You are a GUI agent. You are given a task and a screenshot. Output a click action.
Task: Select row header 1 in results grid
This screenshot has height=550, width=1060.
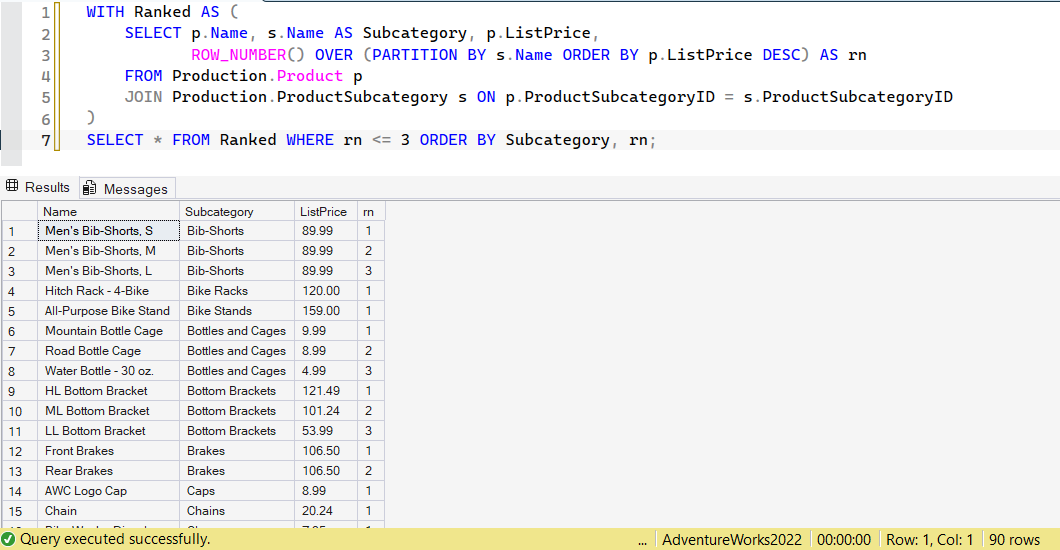pyautogui.click(x=20, y=231)
